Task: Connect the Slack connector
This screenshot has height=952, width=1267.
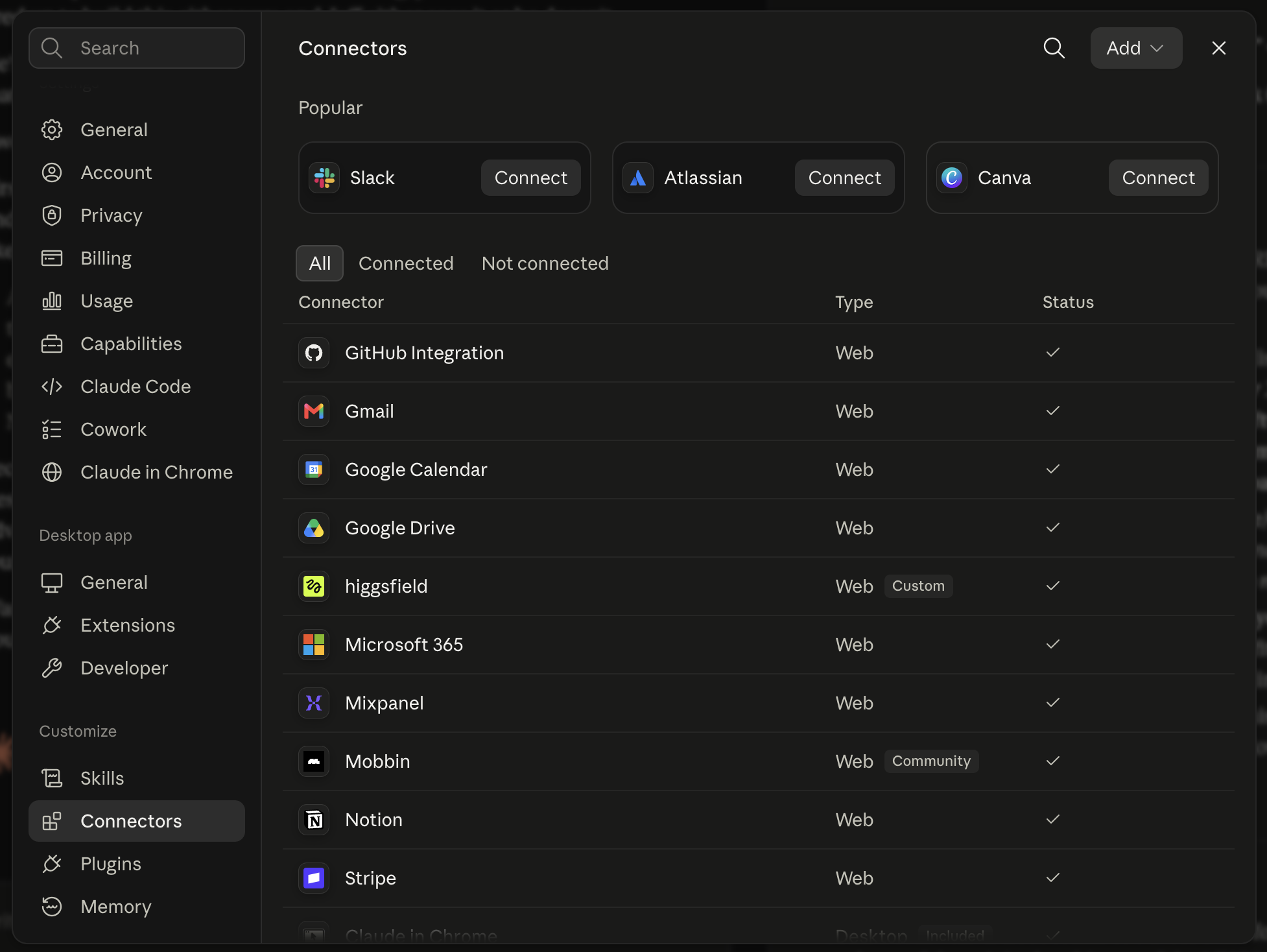Action: [531, 178]
